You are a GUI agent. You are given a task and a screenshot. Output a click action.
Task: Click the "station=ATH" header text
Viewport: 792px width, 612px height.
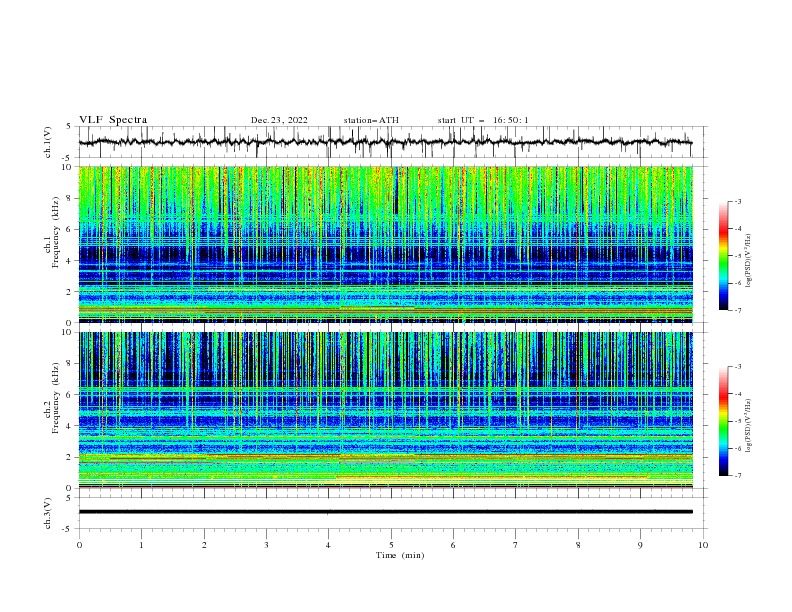pyautogui.click(x=371, y=120)
